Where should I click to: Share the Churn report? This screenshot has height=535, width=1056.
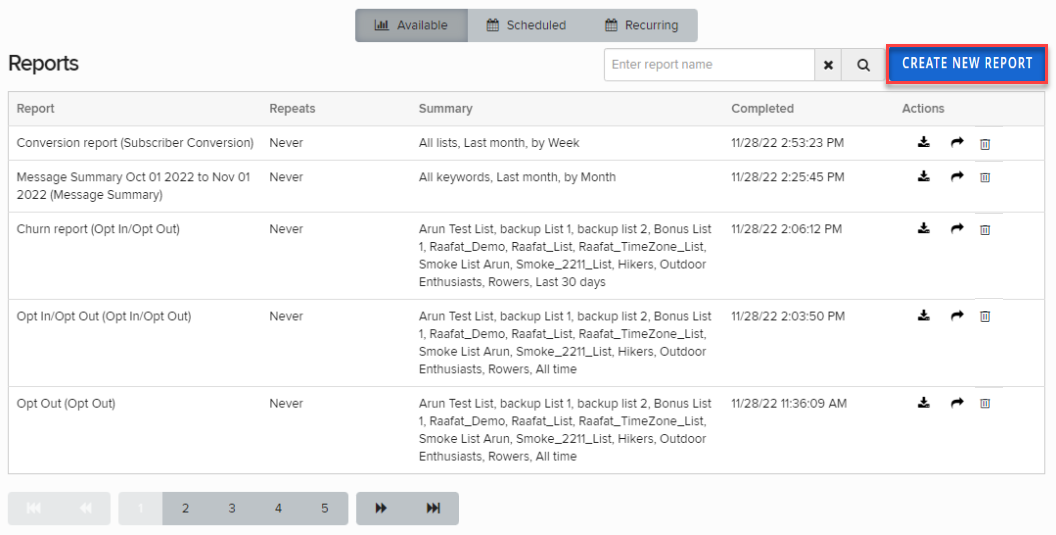957,228
